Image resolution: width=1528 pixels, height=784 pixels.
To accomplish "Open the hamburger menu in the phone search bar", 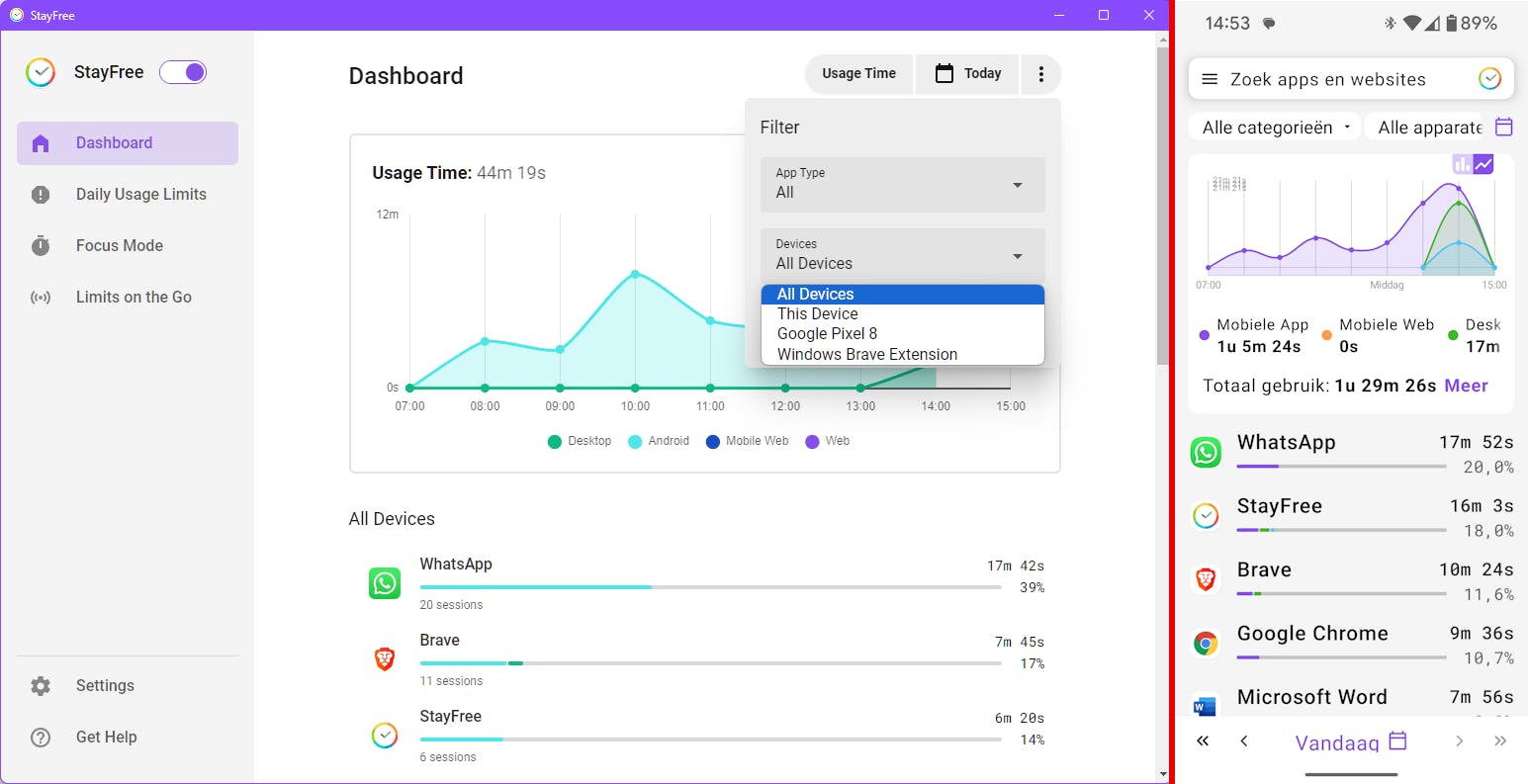I will 1210,79.
